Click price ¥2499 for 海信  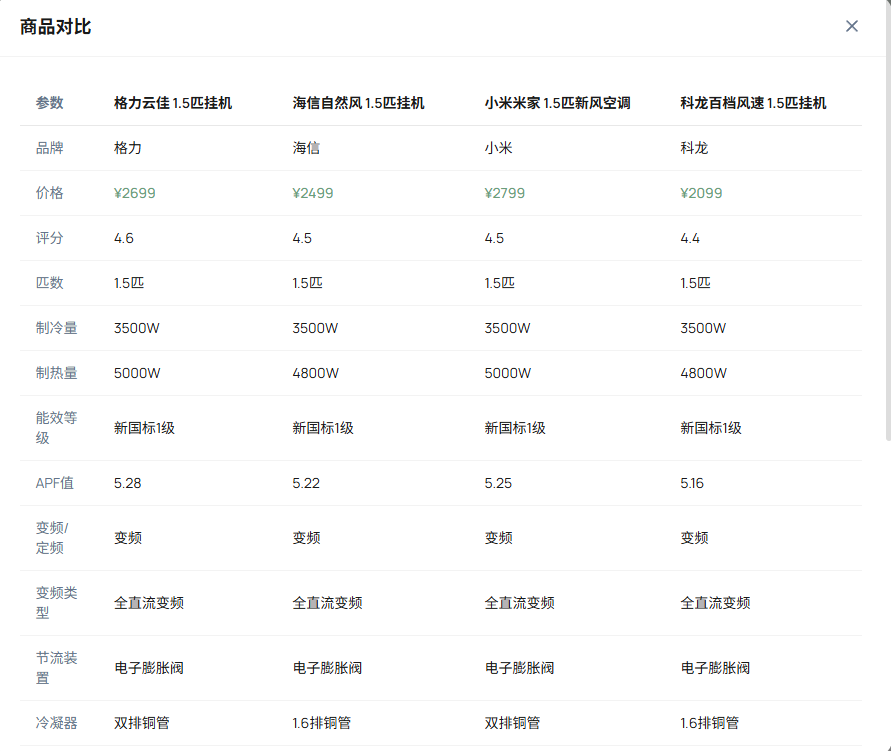coord(313,193)
